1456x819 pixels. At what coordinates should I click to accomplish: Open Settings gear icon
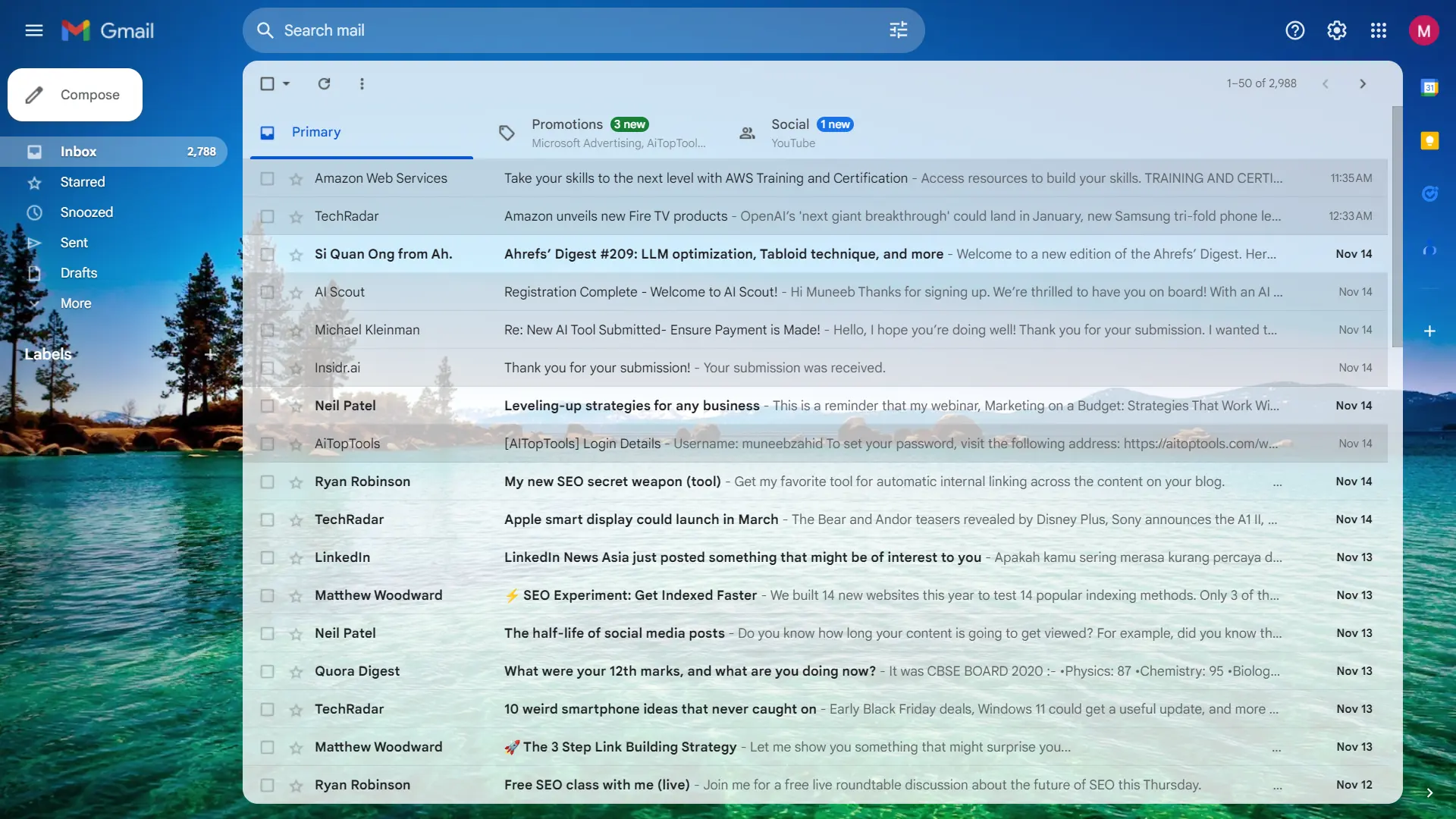pyautogui.click(x=1337, y=30)
